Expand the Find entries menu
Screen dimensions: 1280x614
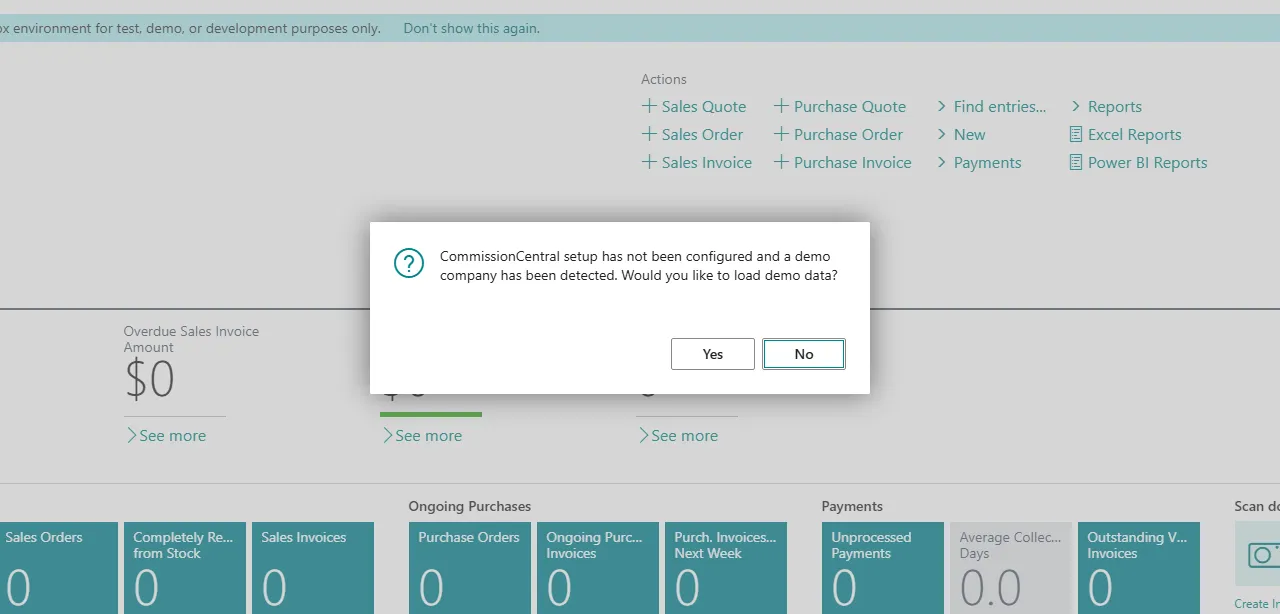point(991,106)
